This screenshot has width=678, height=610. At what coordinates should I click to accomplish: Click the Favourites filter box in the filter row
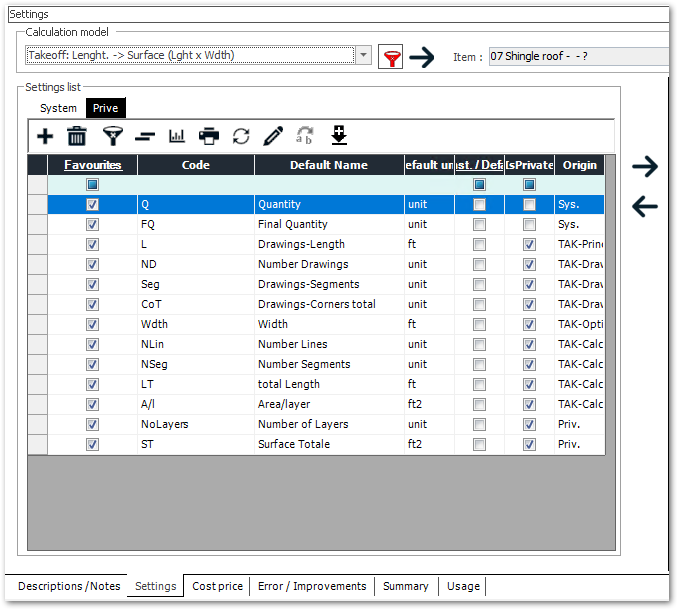tap(92, 185)
